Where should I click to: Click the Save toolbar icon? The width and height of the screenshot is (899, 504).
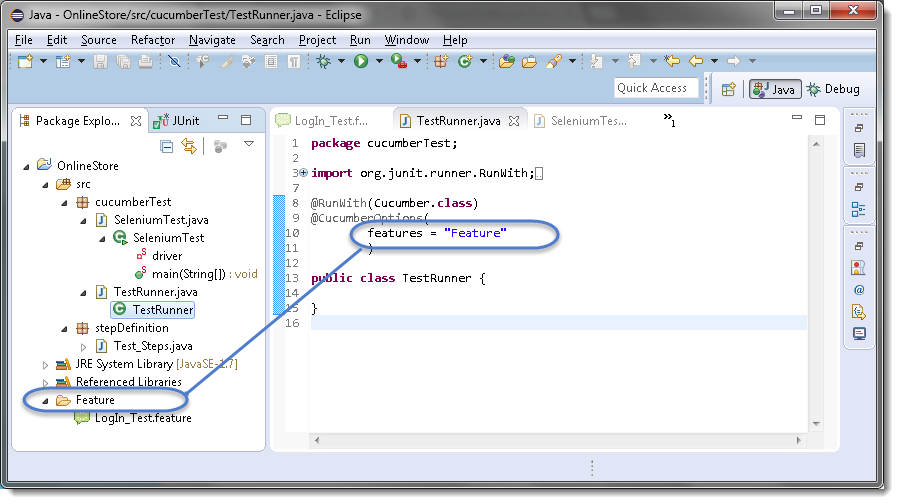(x=100, y=61)
